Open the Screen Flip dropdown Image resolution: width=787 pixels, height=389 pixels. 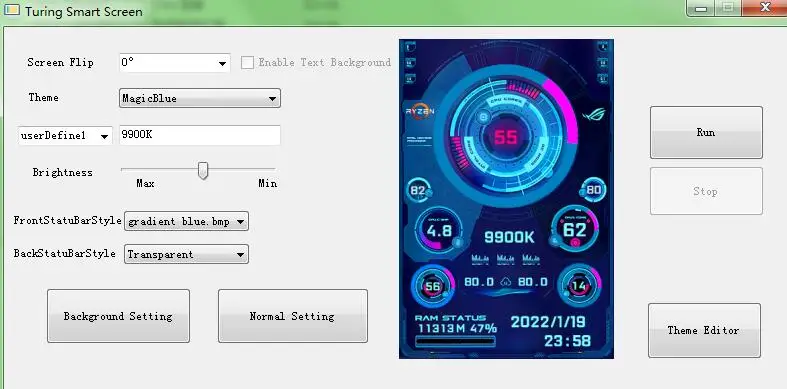coord(175,63)
